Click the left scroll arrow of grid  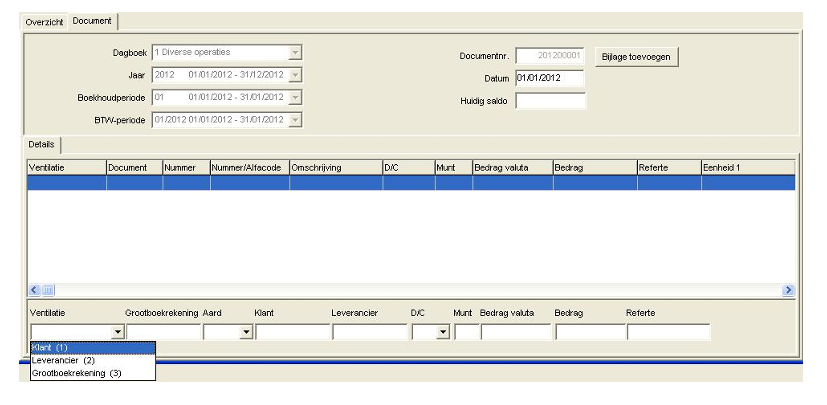point(35,290)
